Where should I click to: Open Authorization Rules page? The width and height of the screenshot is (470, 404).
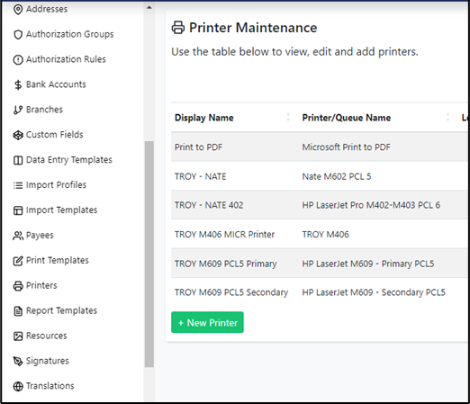66,59
